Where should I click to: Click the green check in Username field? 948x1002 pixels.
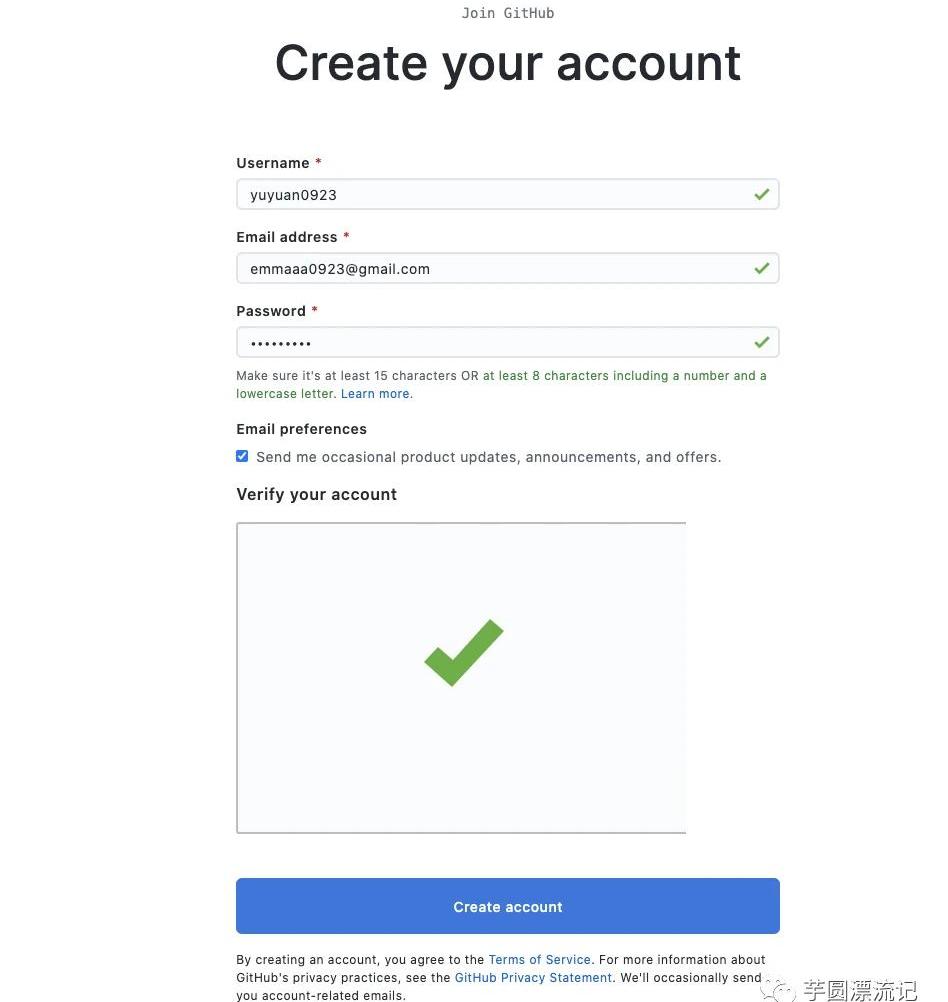click(762, 195)
